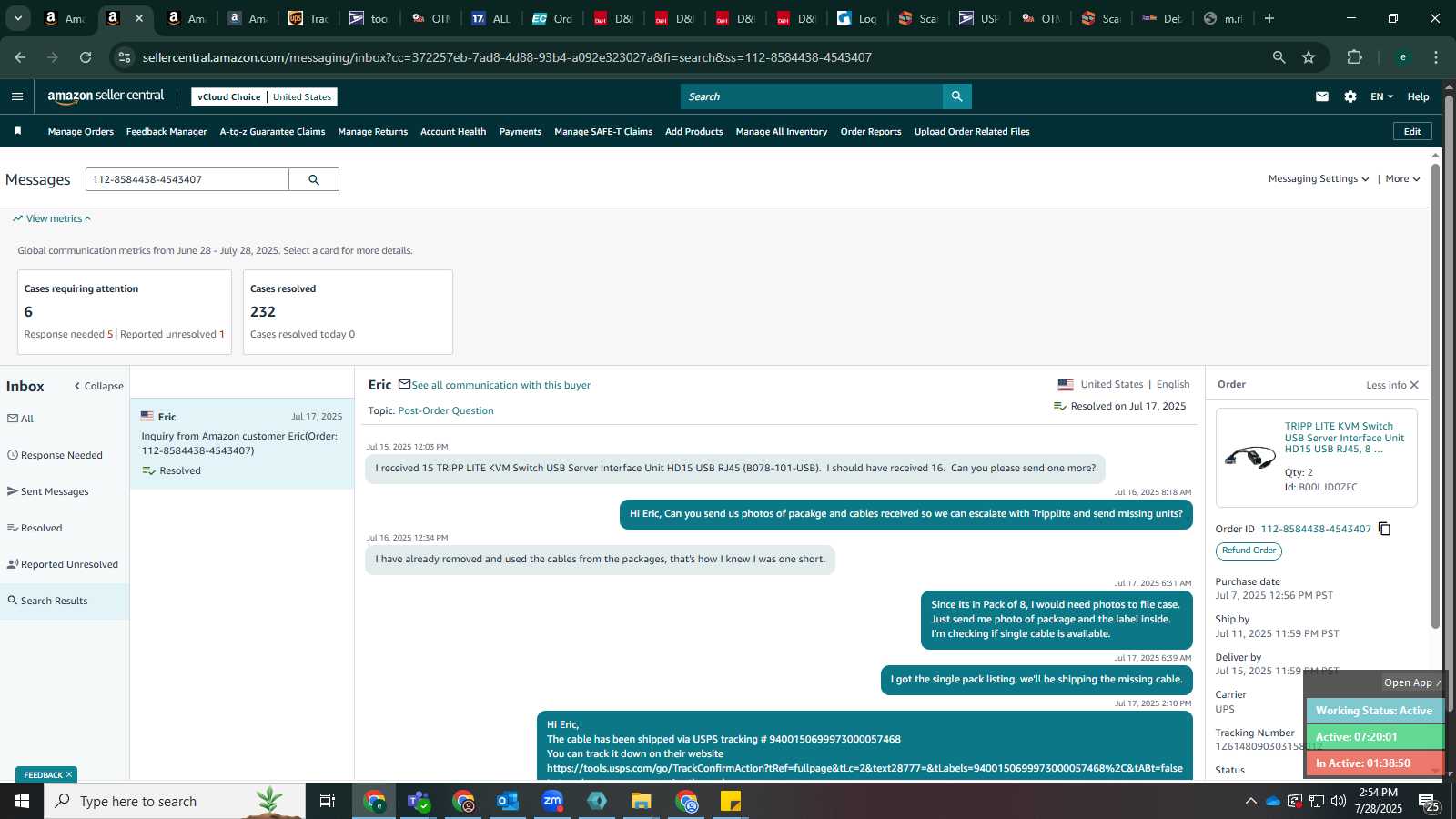Open Eric's message thread in list
The image size is (1456, 819).
pos(242,443)
